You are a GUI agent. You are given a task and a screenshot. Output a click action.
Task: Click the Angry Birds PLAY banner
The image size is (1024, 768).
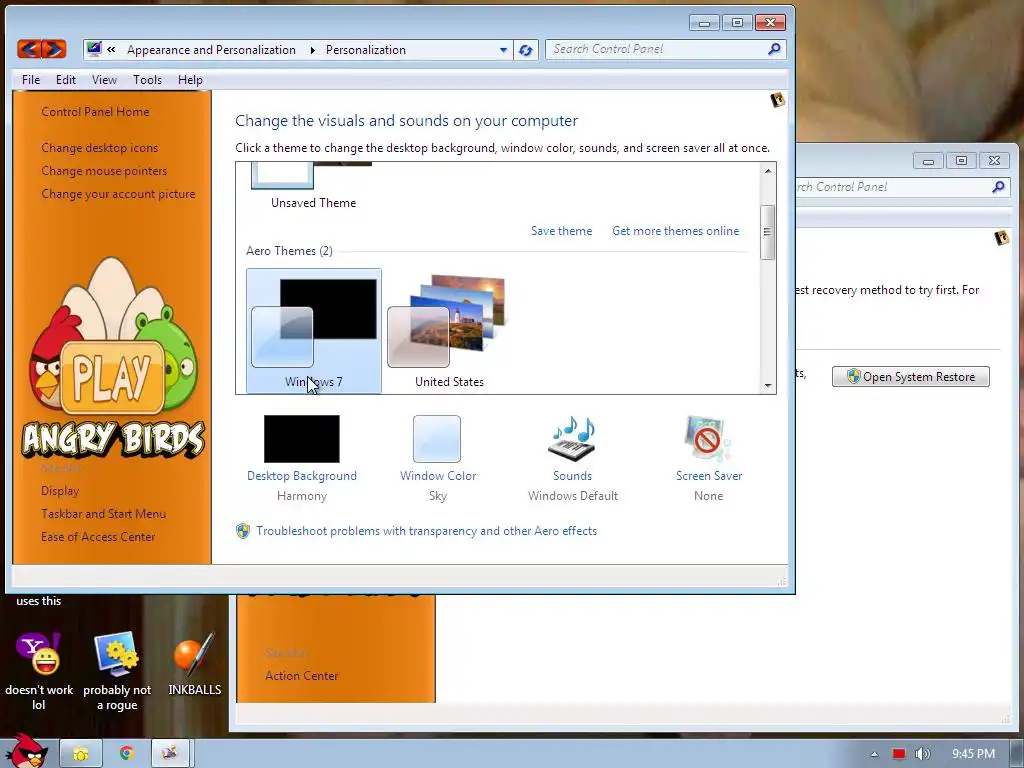pyautogui.click(x=112, y=378)
